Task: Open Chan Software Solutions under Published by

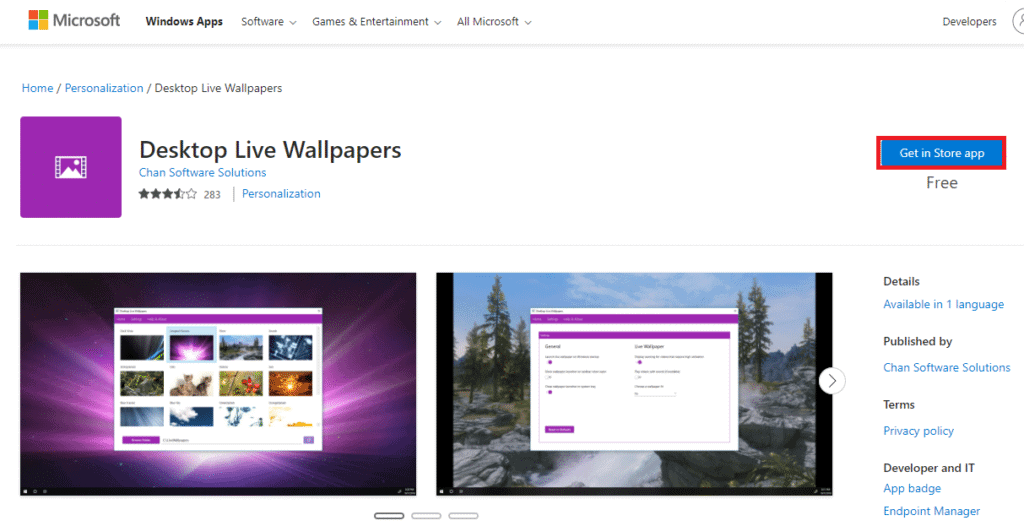Action: coord(947,368)
